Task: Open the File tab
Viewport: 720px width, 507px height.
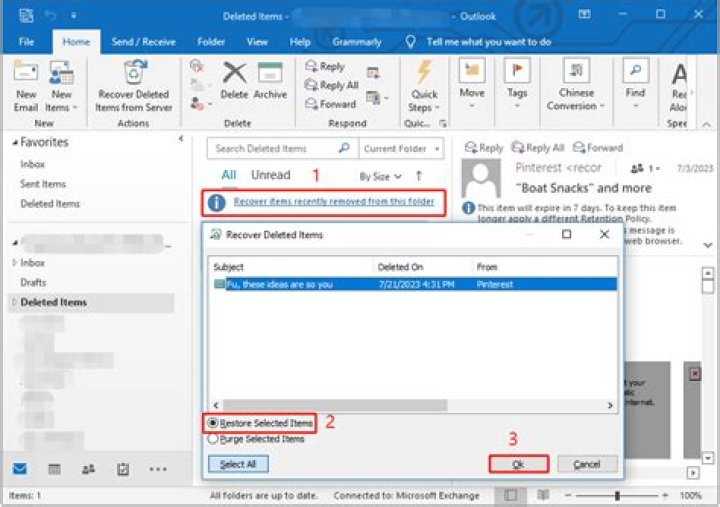Action: pos(26,42)
